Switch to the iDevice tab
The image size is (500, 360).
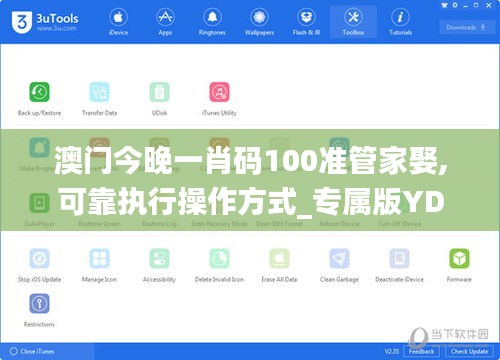[118, 22]
